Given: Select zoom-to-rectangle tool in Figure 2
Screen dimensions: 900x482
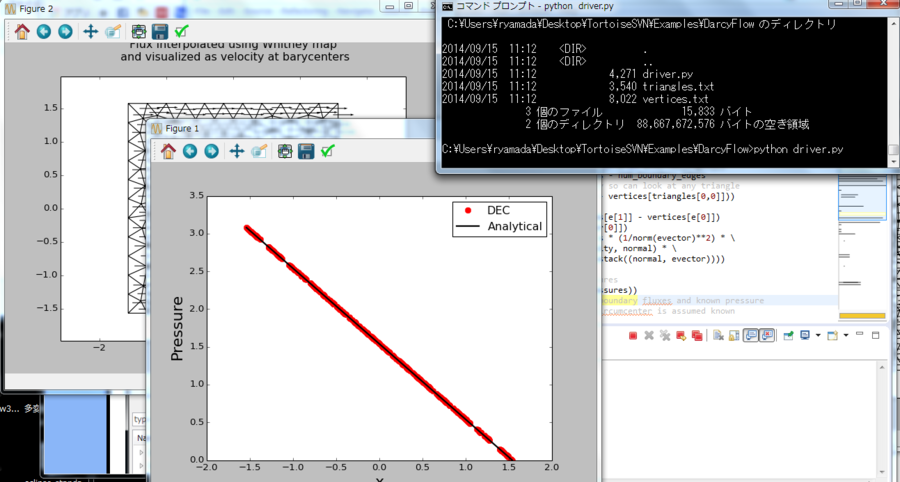Looking at the screenshot, I should [112, 31].
